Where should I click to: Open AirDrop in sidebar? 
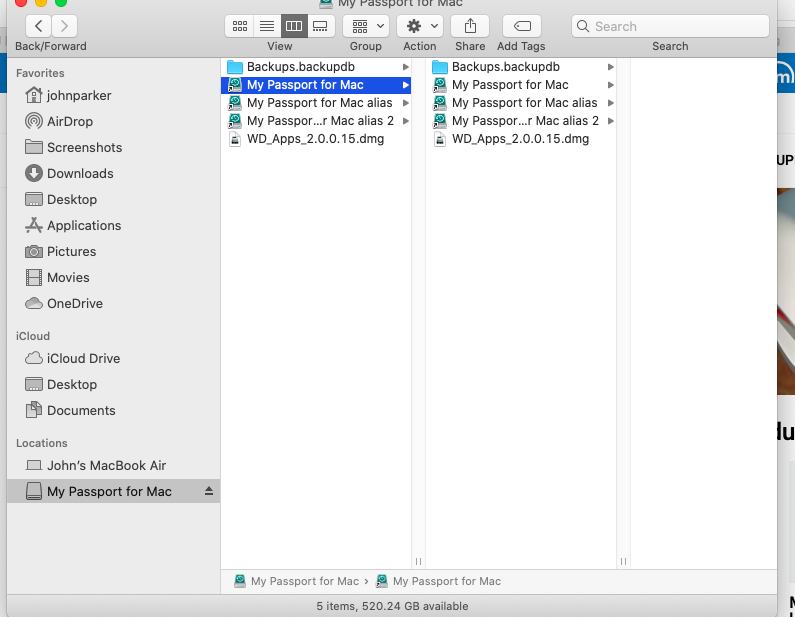[114, 121]
